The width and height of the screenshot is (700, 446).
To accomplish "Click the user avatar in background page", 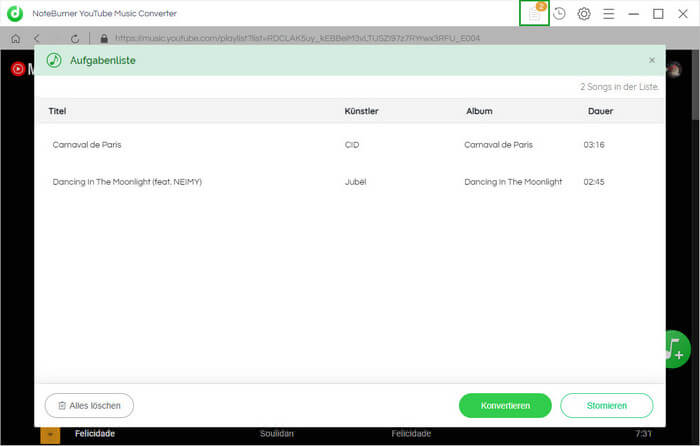I will pyautogui.click(x=674, y=69).
